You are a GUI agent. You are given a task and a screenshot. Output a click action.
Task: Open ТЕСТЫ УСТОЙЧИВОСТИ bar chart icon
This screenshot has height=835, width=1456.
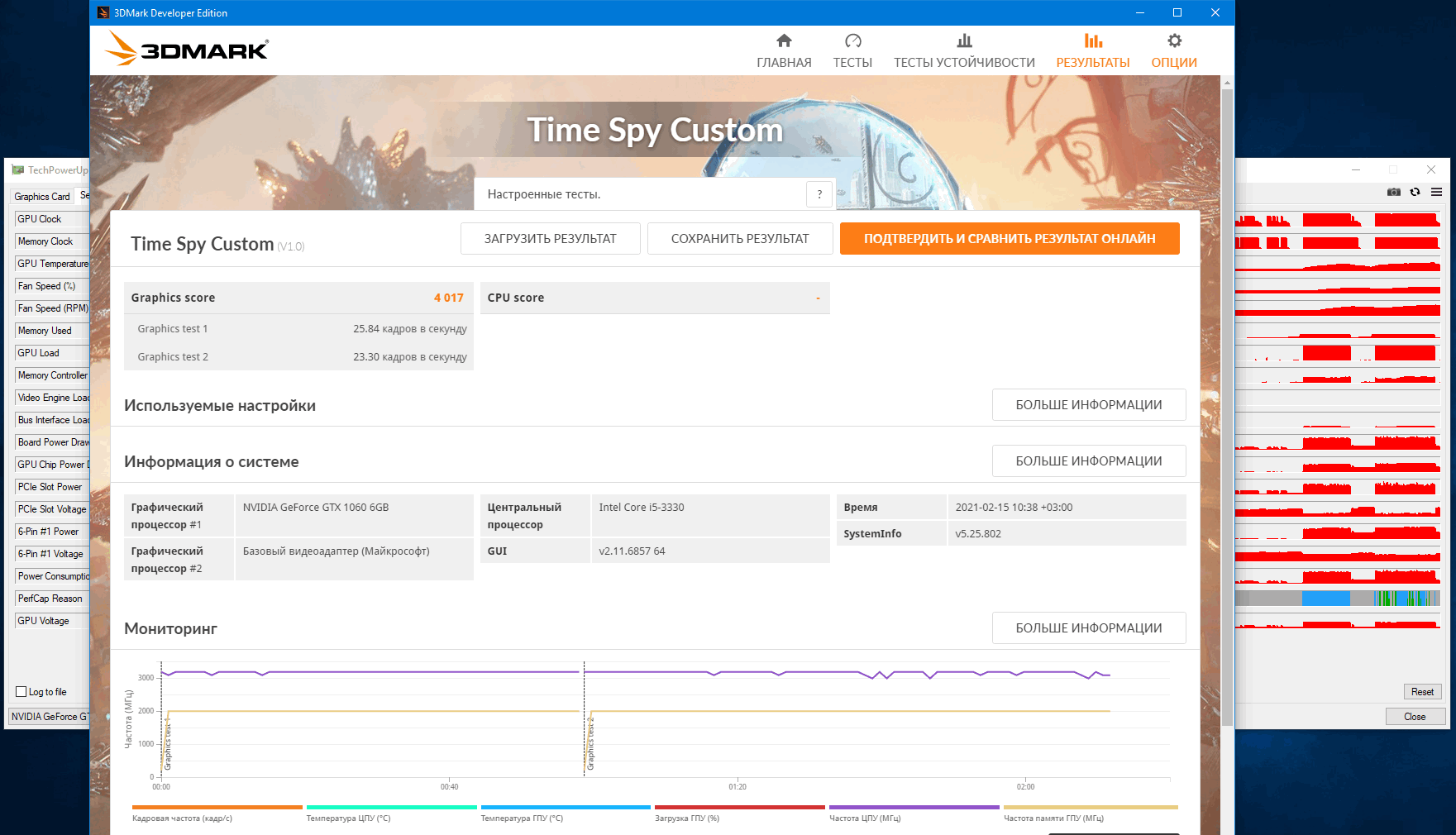click(964, 41)
